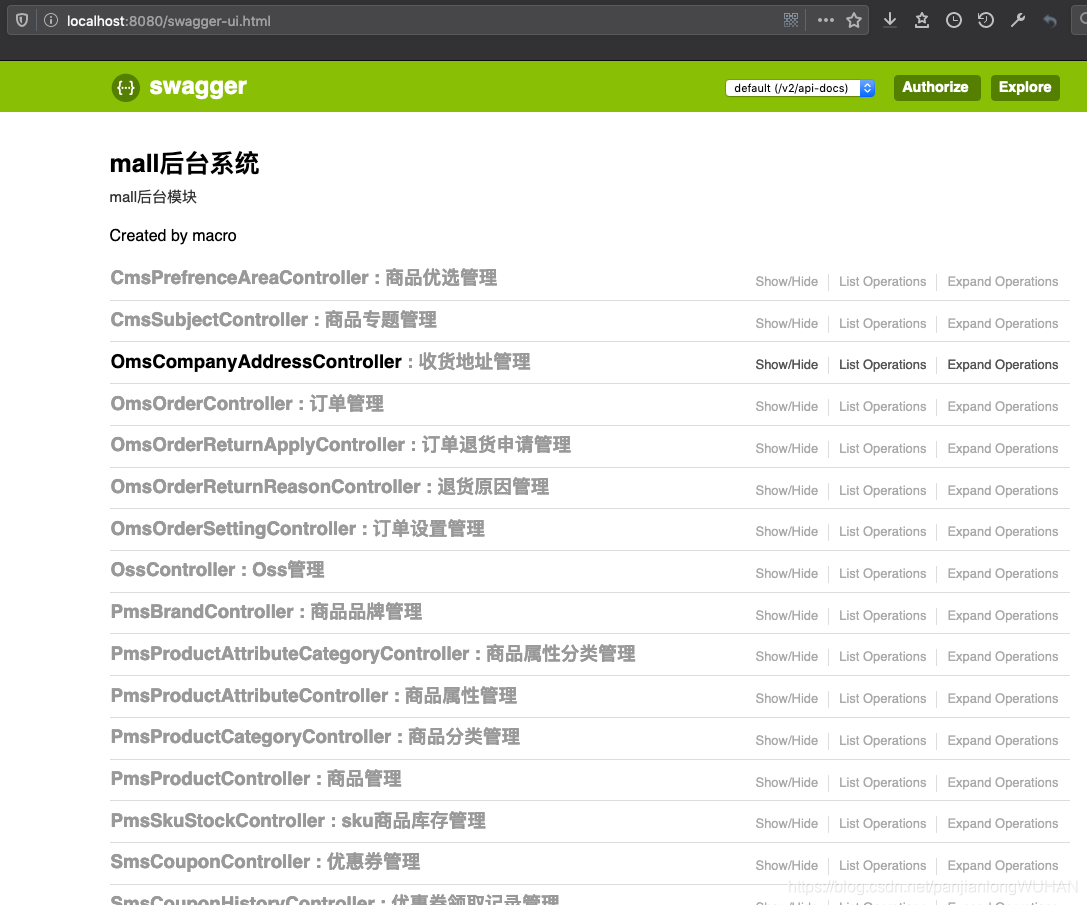Expand OmsOrderController section heading
The height and width of the screenshot is (905, 1087).
point(247,404)
